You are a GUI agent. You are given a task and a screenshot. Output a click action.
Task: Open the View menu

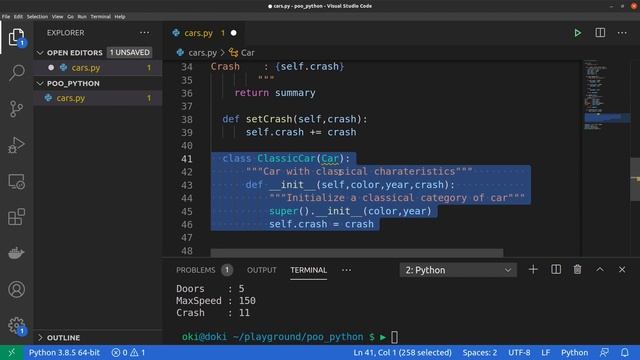[x=57, y=17]
